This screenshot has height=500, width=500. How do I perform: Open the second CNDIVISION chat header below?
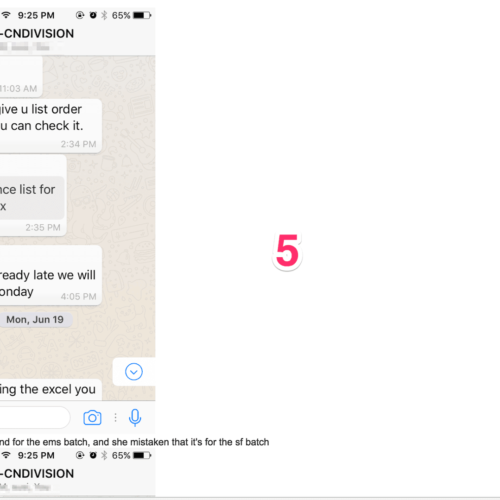(37, 474)
